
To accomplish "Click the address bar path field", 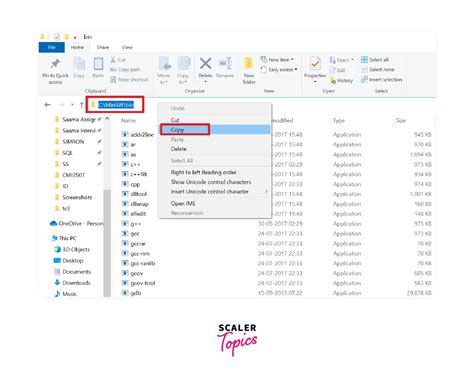I will pyautogui.click(x=115, y=105).
